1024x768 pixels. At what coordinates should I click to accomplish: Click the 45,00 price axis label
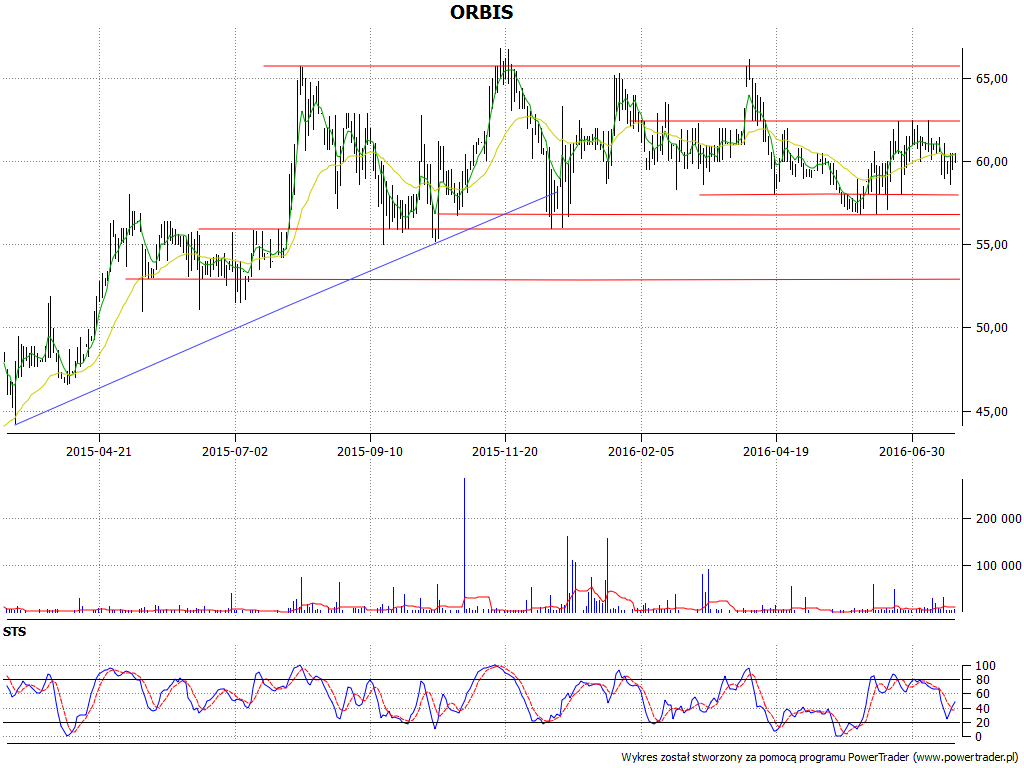[991, 411]
